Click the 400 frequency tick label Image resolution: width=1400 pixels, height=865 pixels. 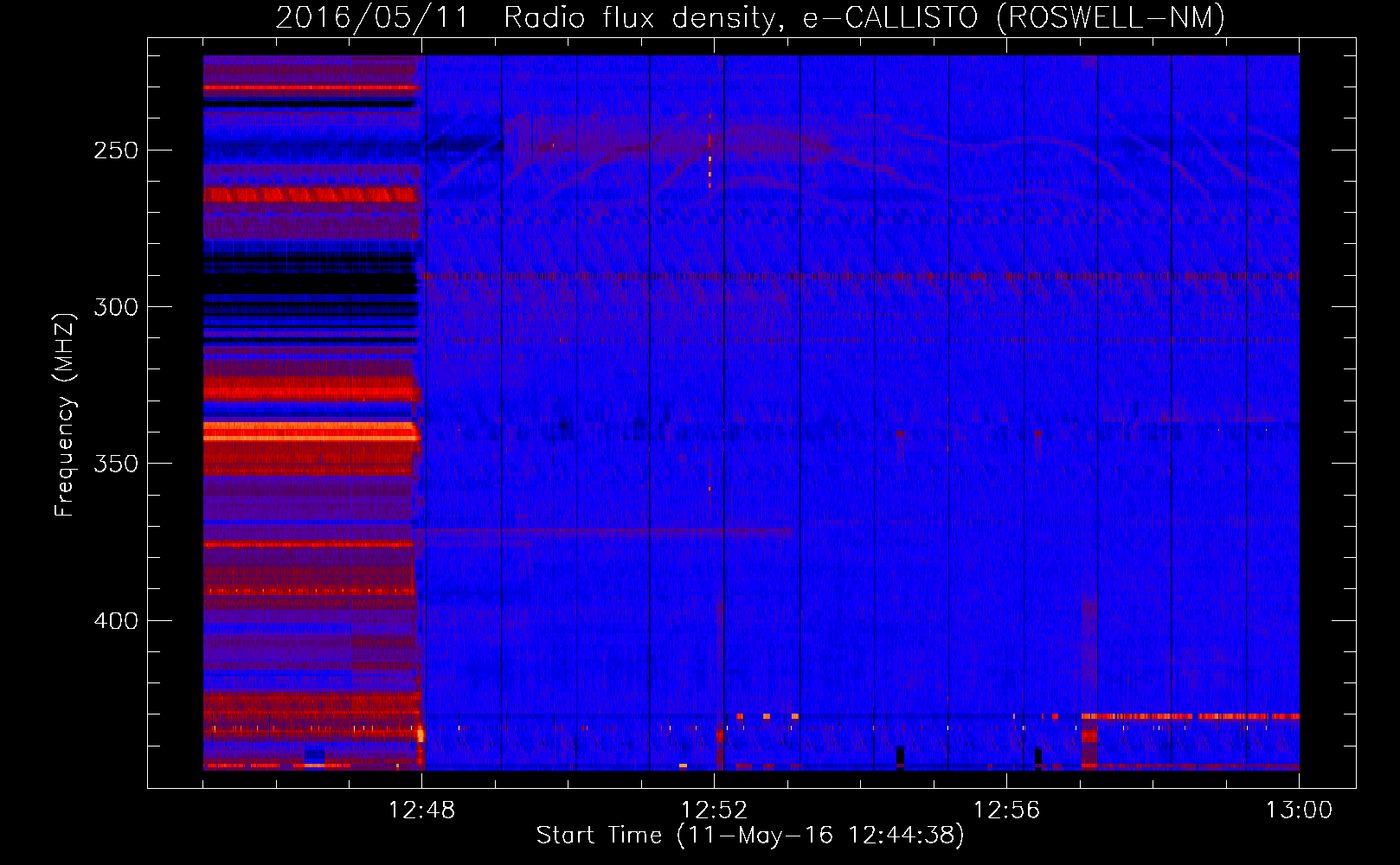tap(116, 621)
